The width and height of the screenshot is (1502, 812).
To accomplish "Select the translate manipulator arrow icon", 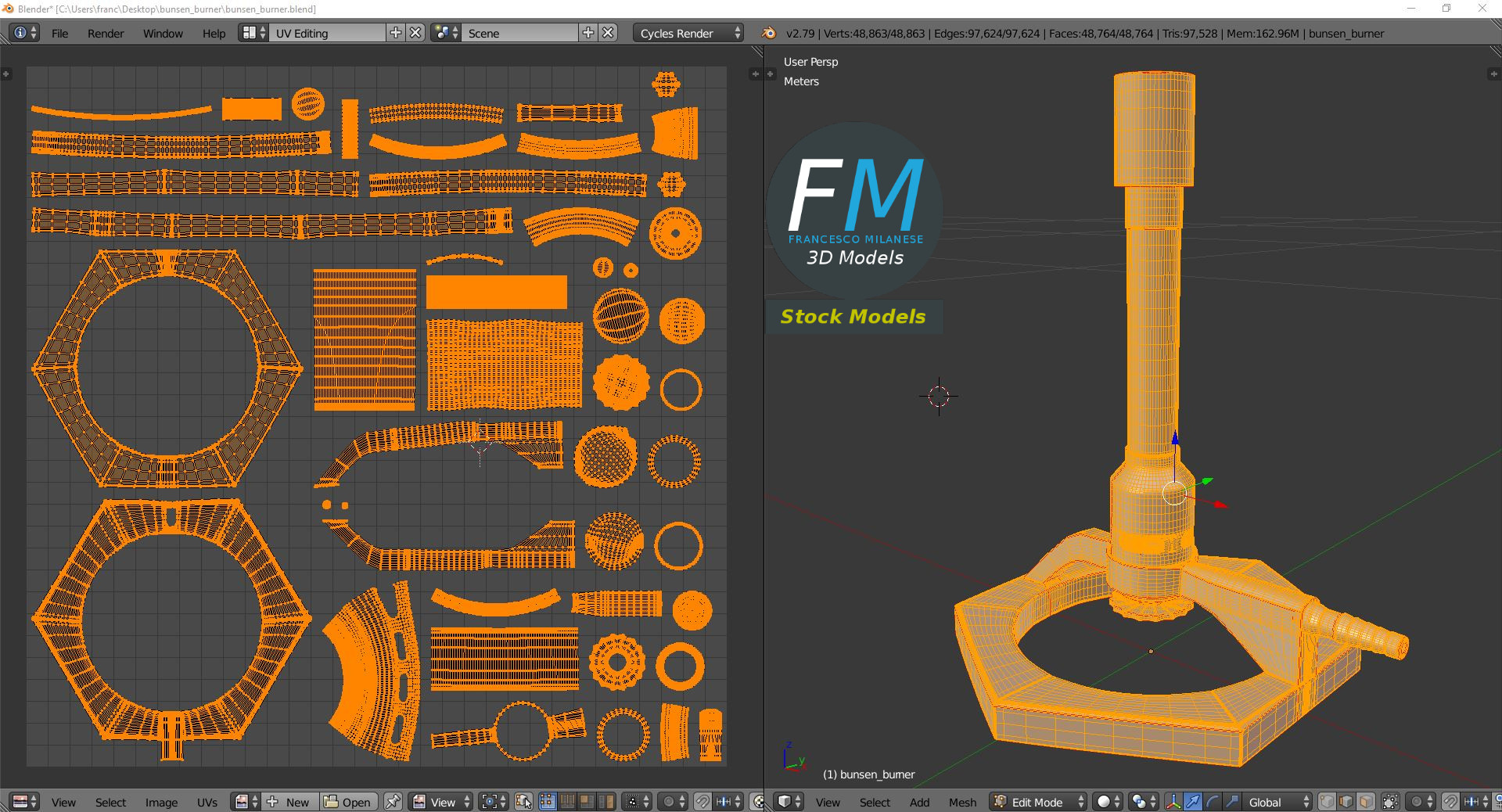I will [1193, 802].
